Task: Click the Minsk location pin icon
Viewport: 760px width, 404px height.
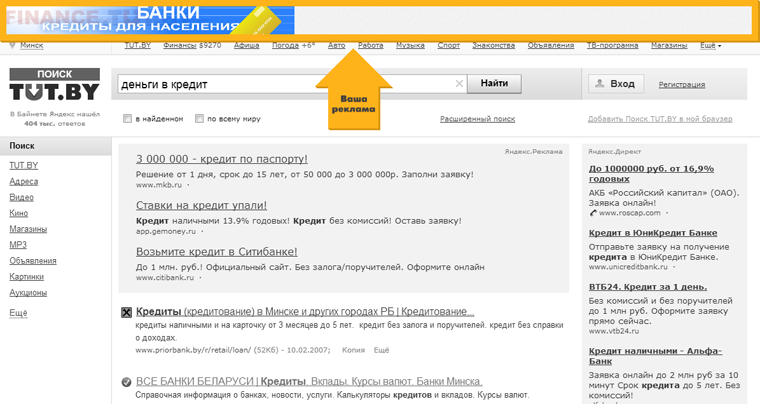Action: [11, 46]
